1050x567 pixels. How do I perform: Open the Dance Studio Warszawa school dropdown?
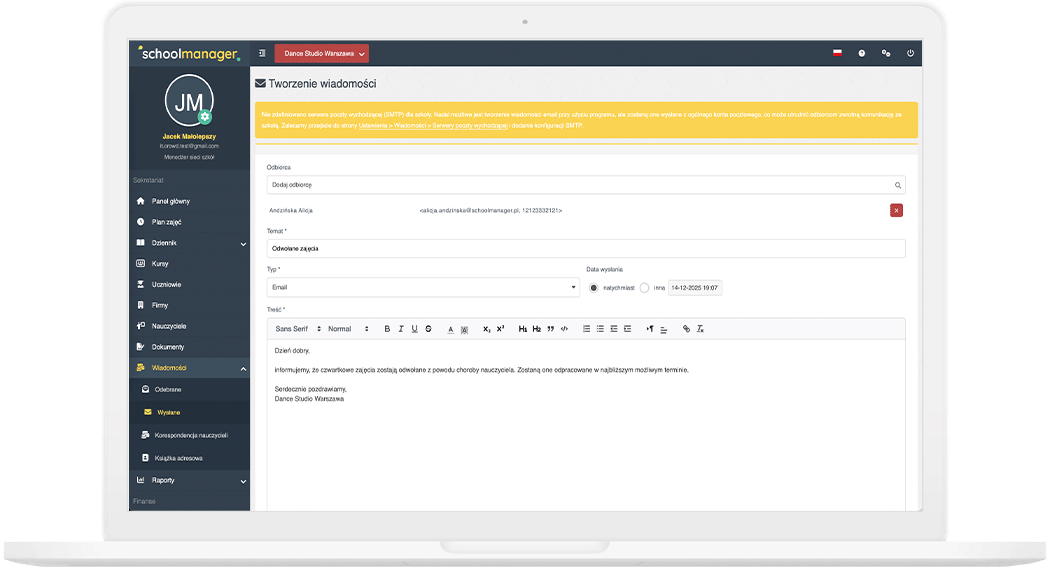coord(321,53)
